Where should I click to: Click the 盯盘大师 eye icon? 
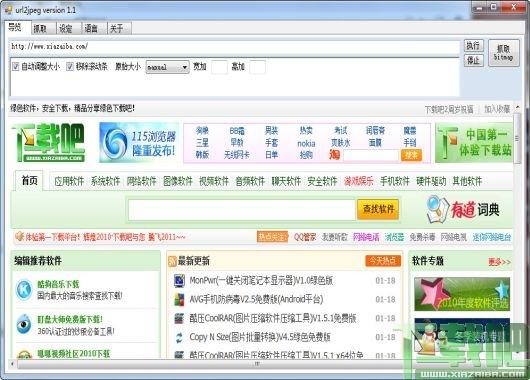24,325
